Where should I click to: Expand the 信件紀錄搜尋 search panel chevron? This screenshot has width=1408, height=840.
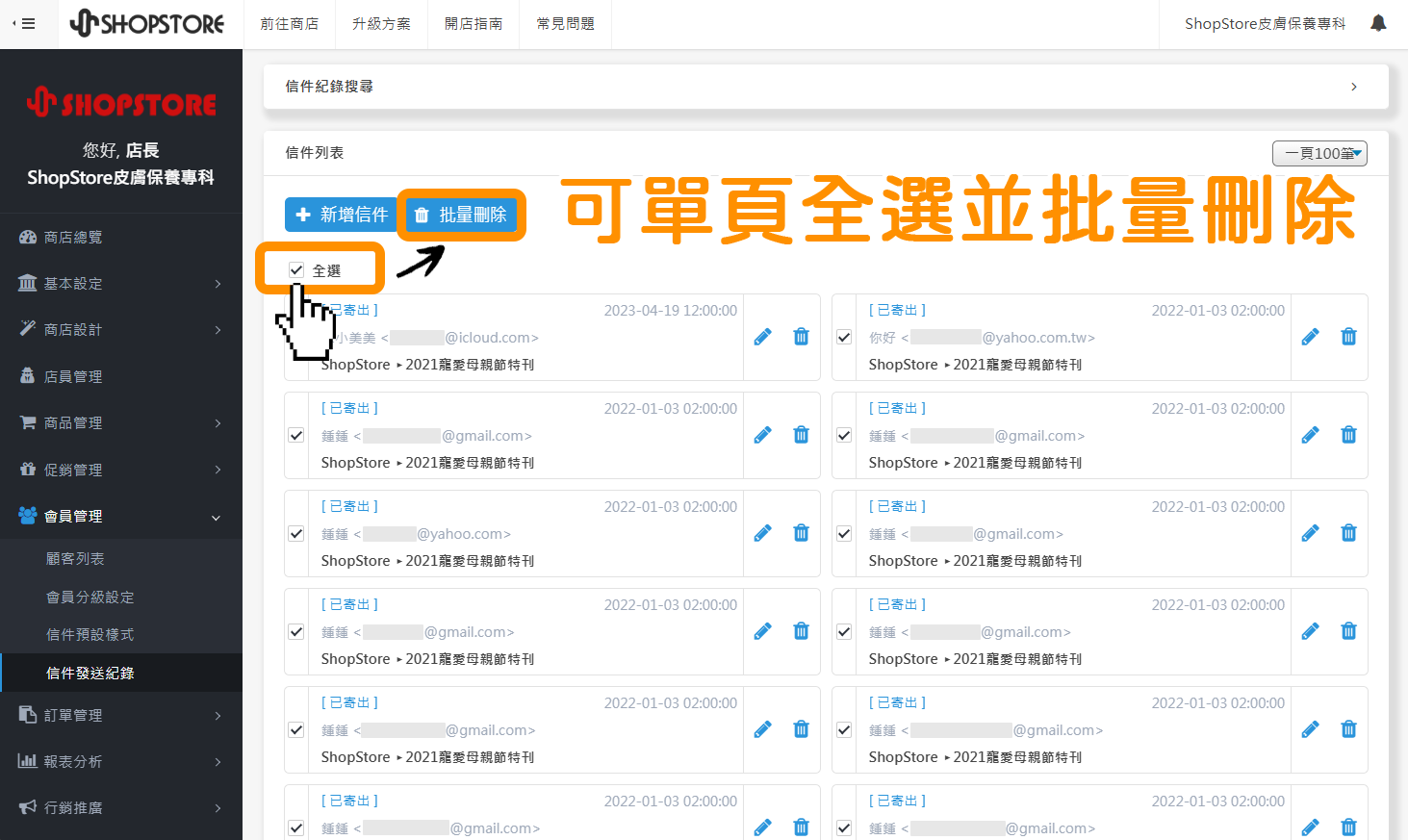[1354, 87]
